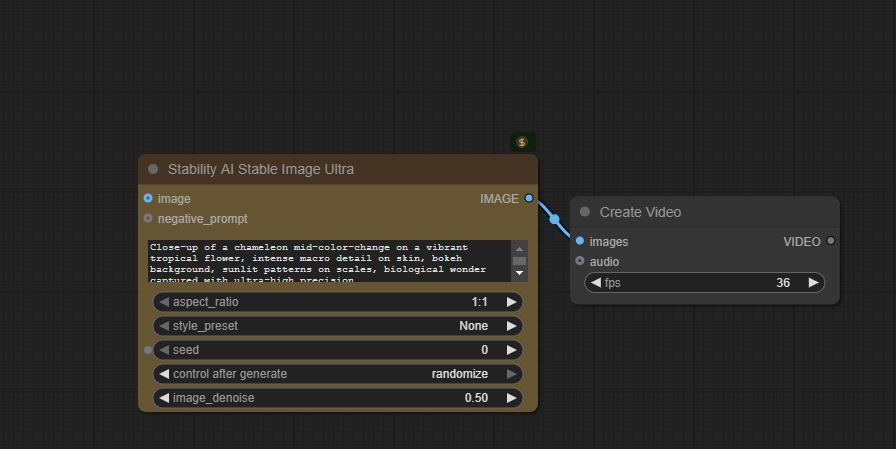Click the IMAGE output socket
This screenshot has height=449, width=896.
529,199
